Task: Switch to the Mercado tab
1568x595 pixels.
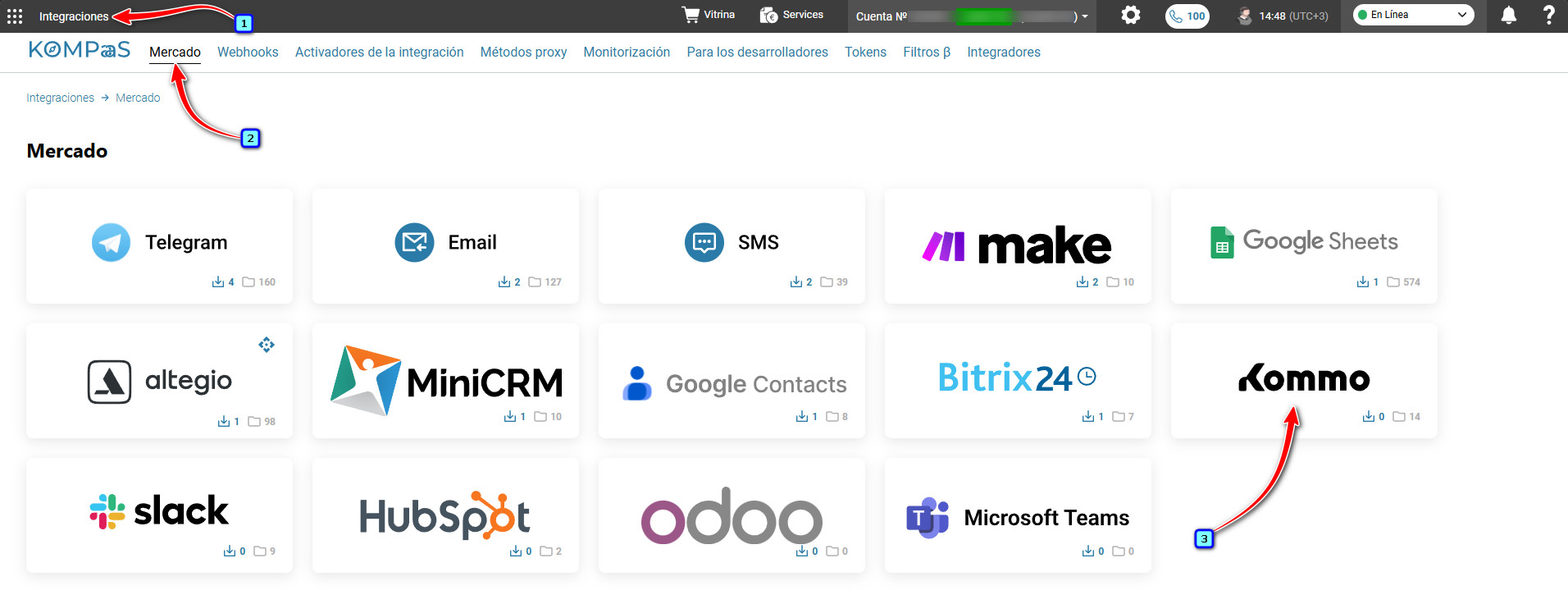Action: point(175,52)
